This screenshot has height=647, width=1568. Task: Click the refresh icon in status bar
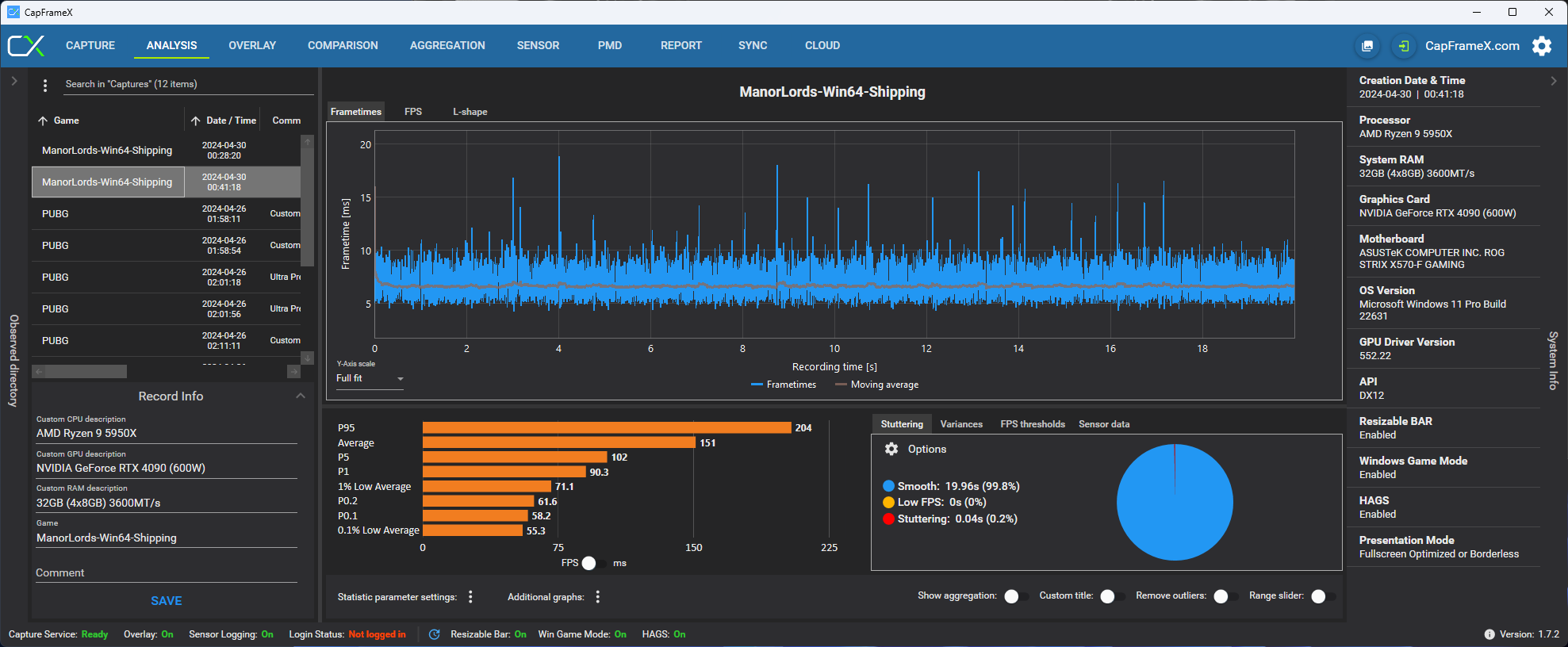pos(434,634)
